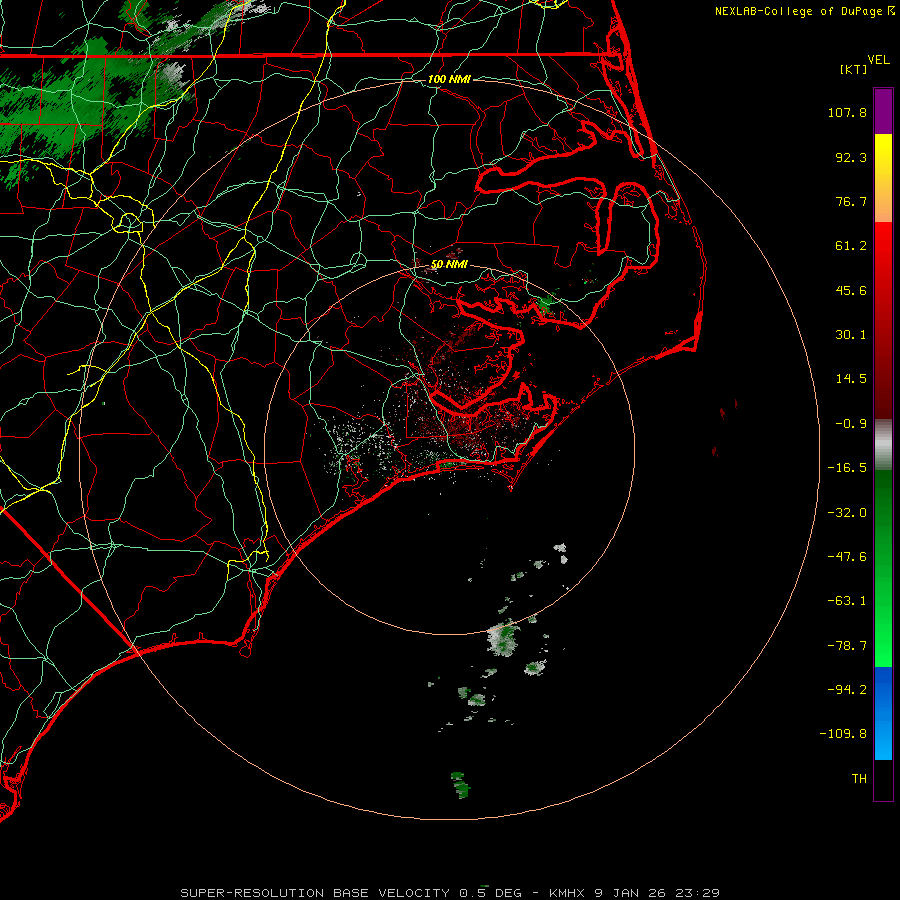Click the 50 NMI range ring label
The image size is (900, 900).
point(449,264)
